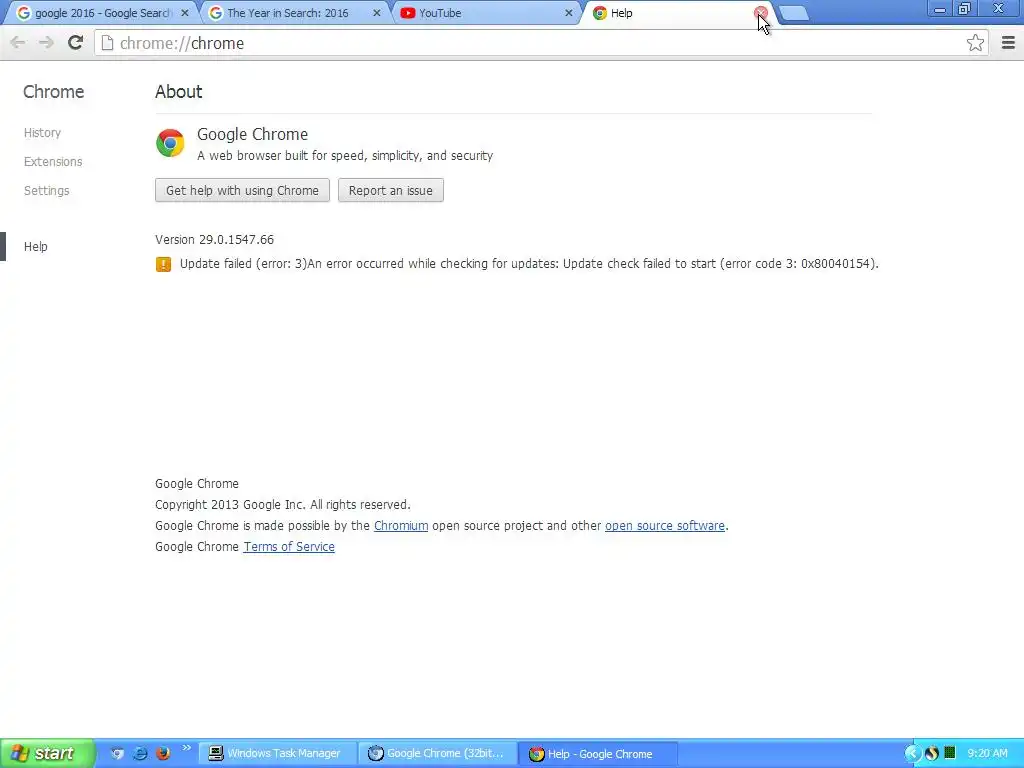Open the open source software link
The height and width of the screenshot is (768, 1024).
[x=665, y=526]
